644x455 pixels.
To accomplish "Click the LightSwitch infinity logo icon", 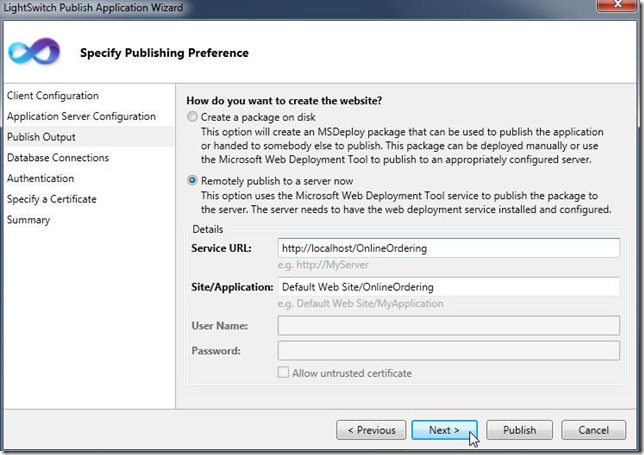I will [34, 51].
